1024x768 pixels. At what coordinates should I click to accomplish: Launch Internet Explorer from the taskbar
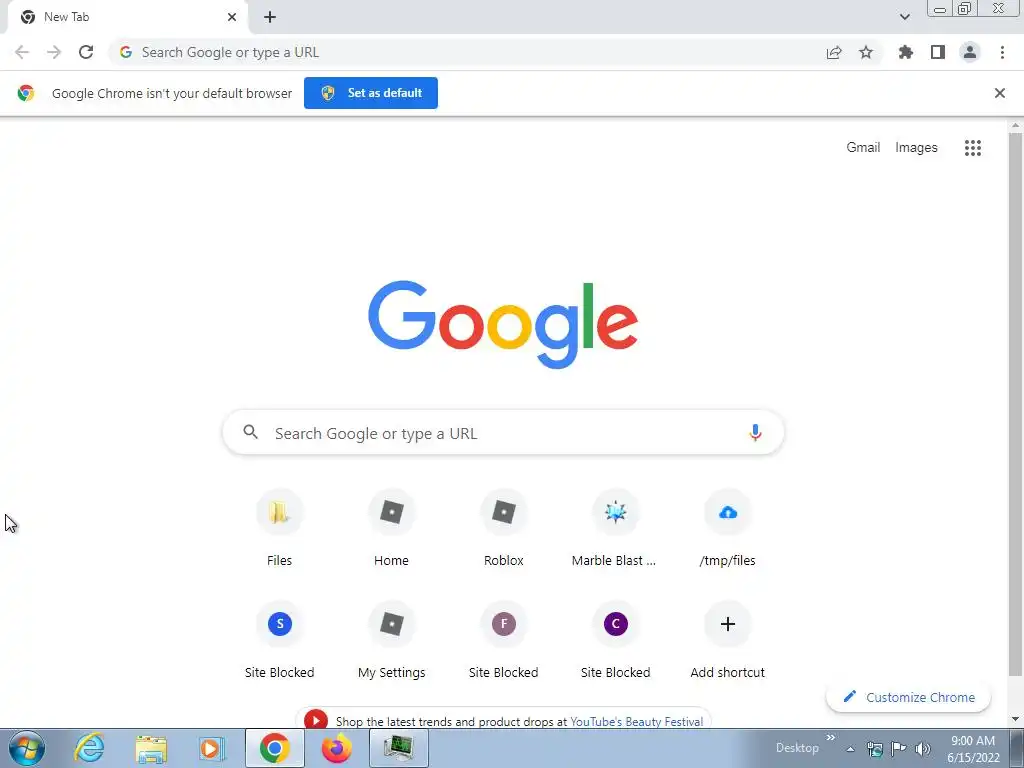(89, 748)
